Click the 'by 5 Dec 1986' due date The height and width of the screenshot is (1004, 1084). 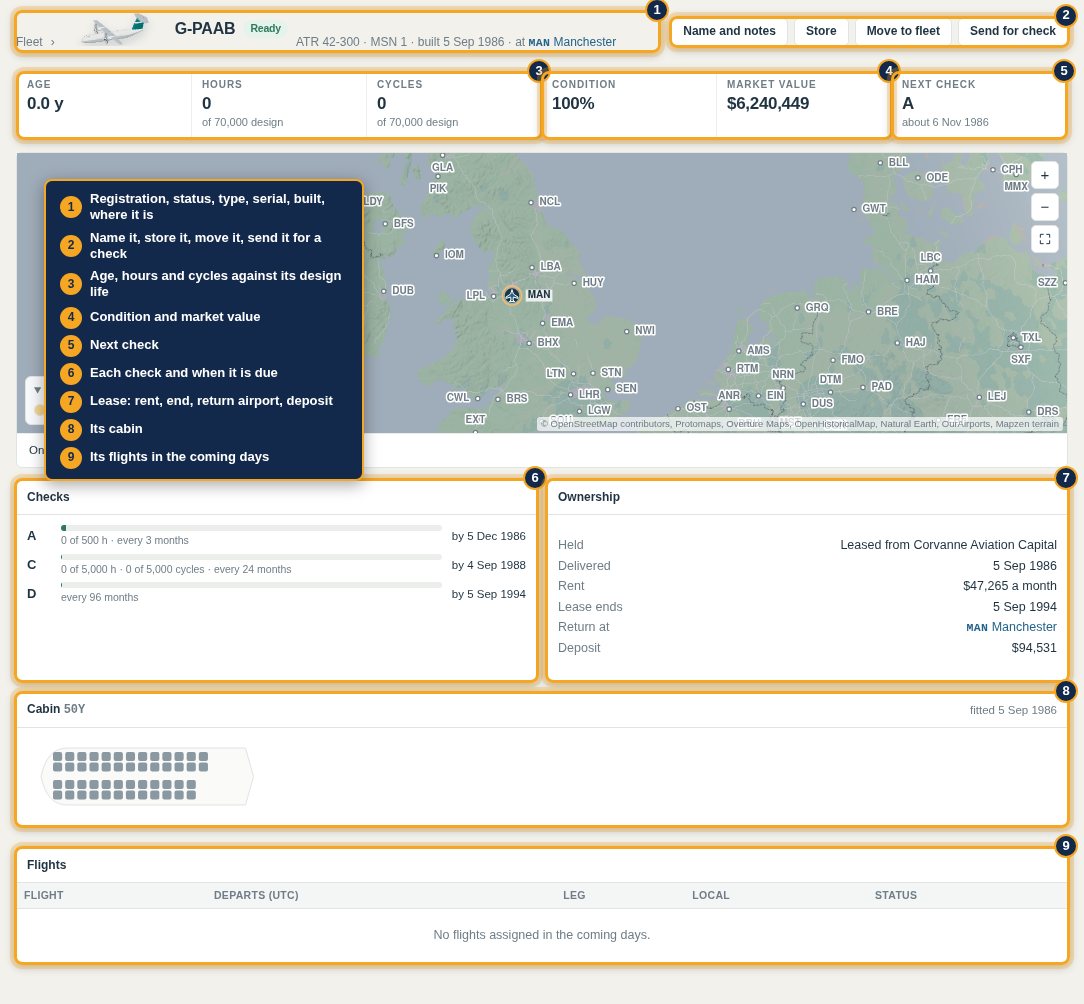pos(488,537)
